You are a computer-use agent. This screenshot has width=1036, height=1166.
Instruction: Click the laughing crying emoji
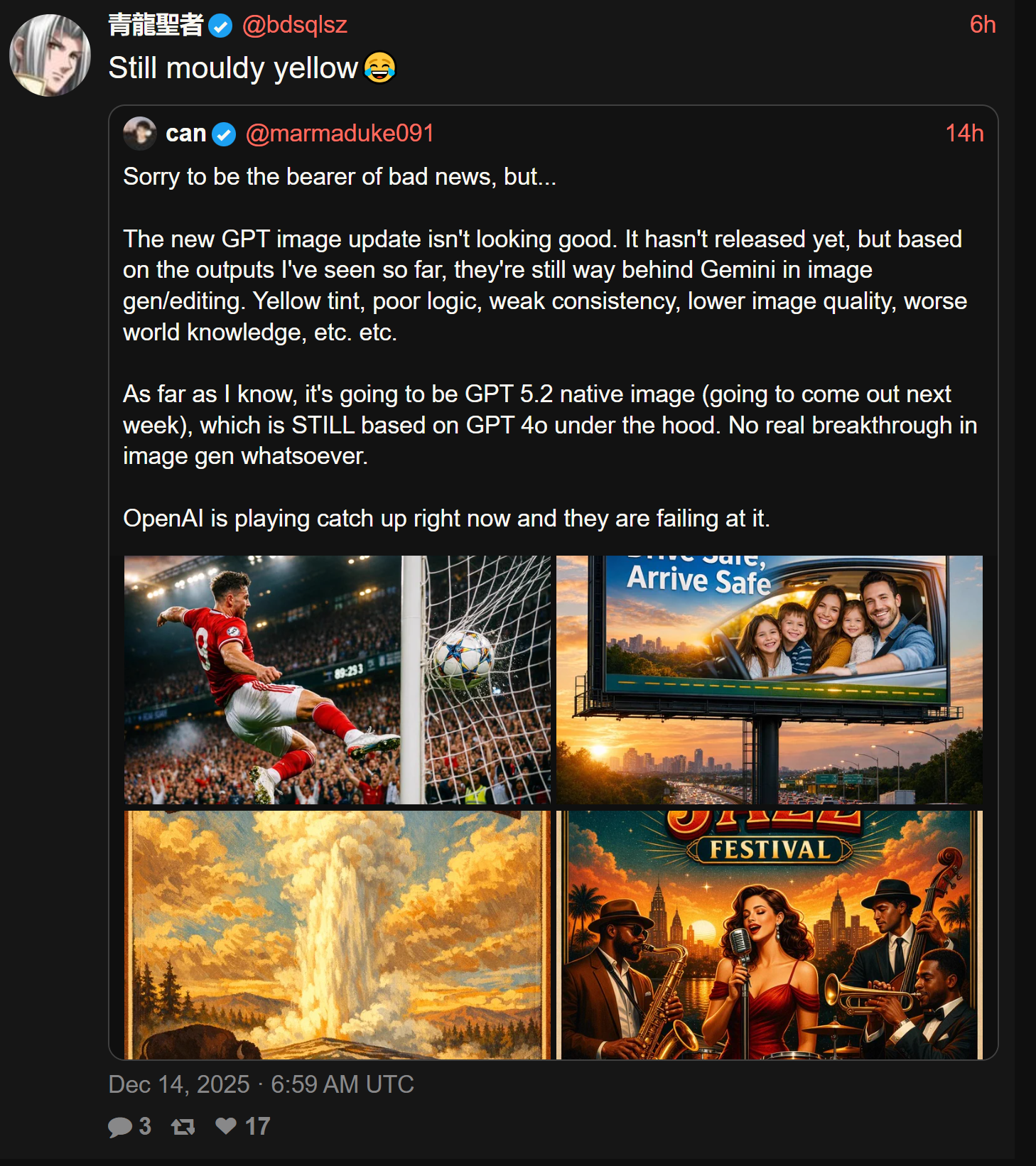(x=379, y=68)
